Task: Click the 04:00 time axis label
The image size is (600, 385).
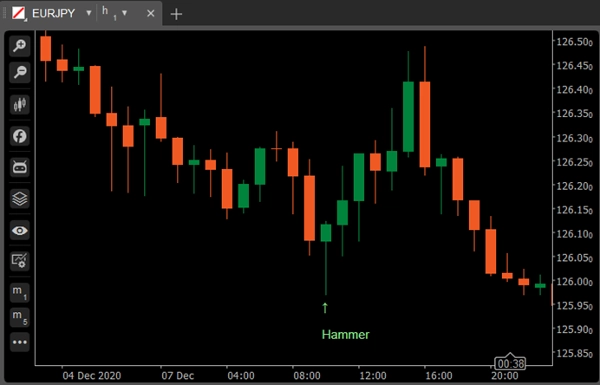Action: [241, 376]
